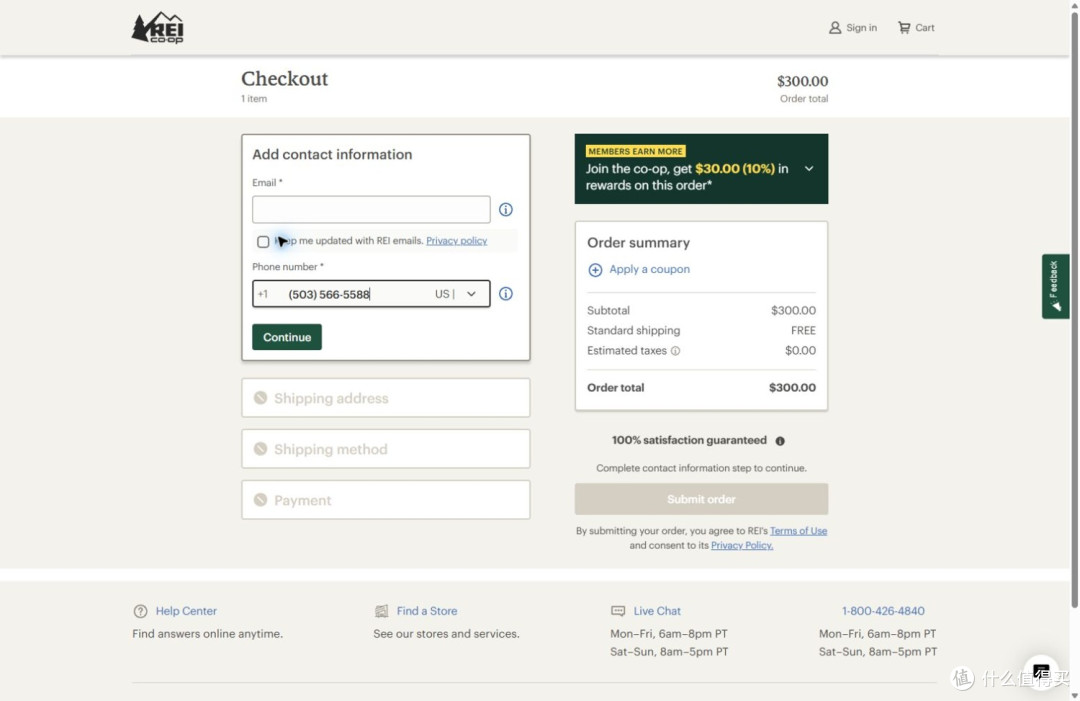Image resolution: width=1080 pixels, height=701 pixels.
Task: Click the FREE standard shipping value
Action: 803,331
